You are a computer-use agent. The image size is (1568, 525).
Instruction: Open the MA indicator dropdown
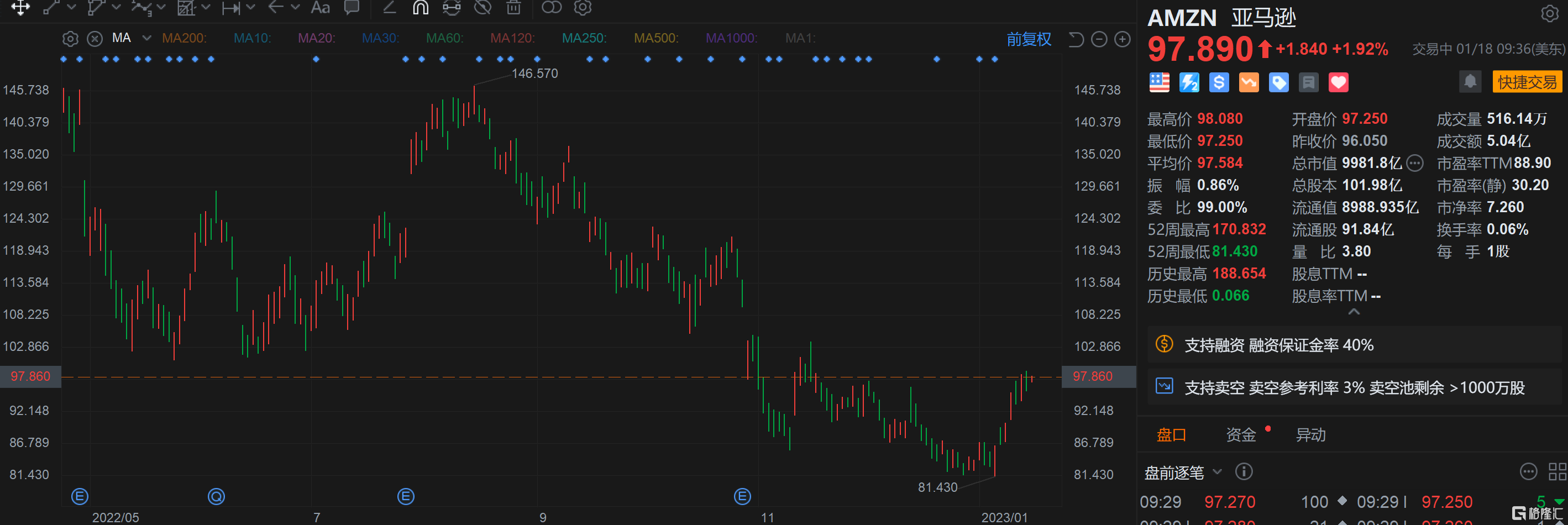(x=146, y=38)
